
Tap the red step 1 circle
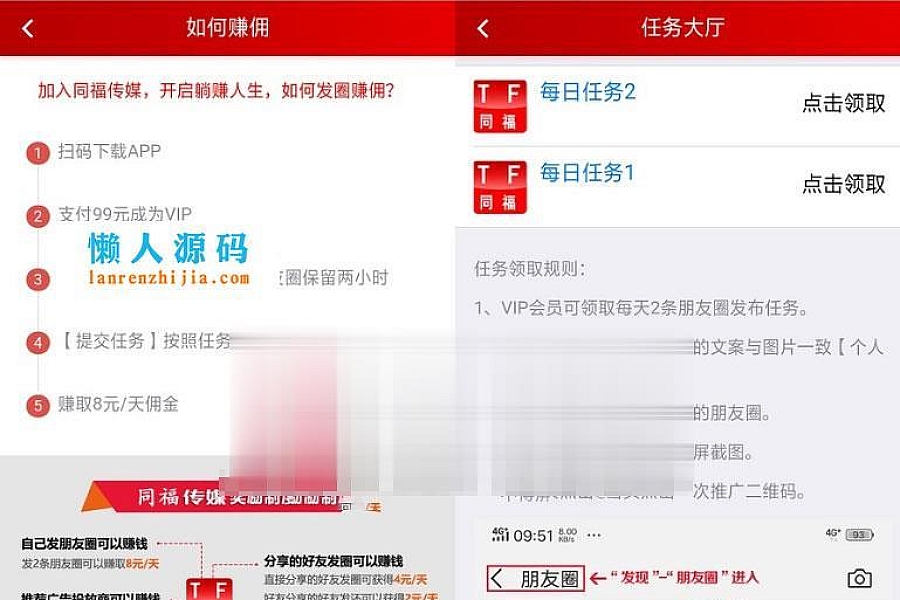tap(38, 153)
